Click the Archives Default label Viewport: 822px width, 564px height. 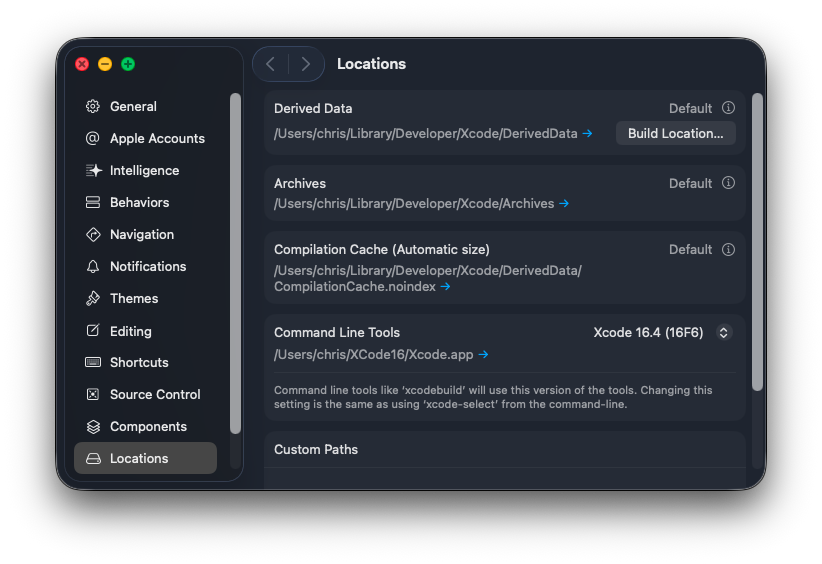click(690, 183)
